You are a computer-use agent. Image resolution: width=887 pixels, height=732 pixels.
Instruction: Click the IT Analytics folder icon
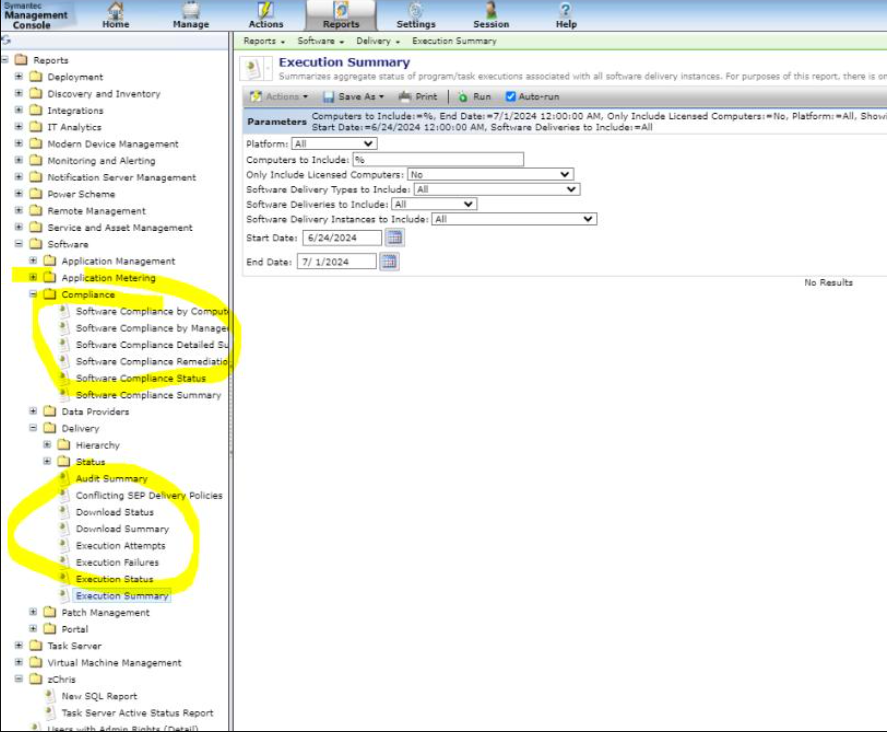pyautogui.click(x=36, y=127)
